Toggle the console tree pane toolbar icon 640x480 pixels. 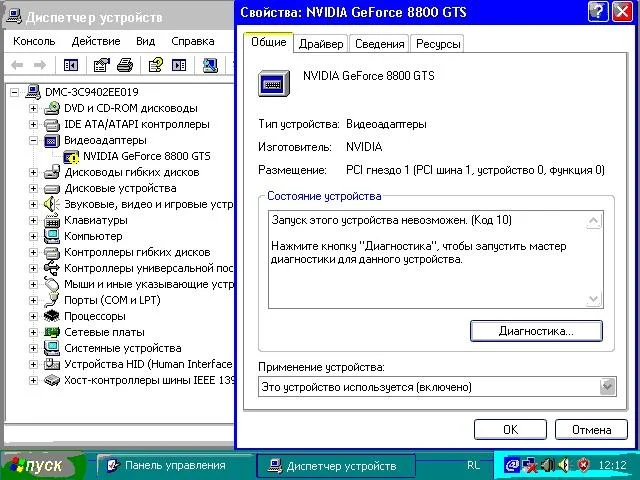click(71, 65)
